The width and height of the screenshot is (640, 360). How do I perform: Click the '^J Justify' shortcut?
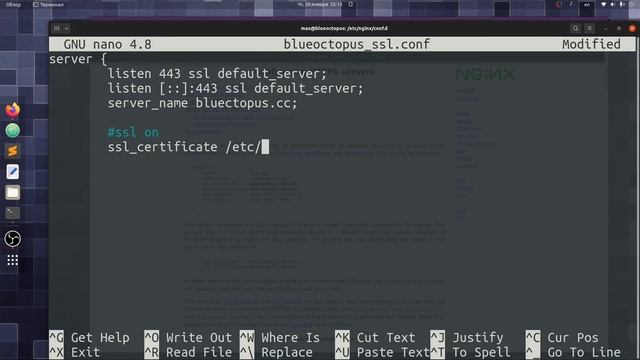[x=467, y=338]
